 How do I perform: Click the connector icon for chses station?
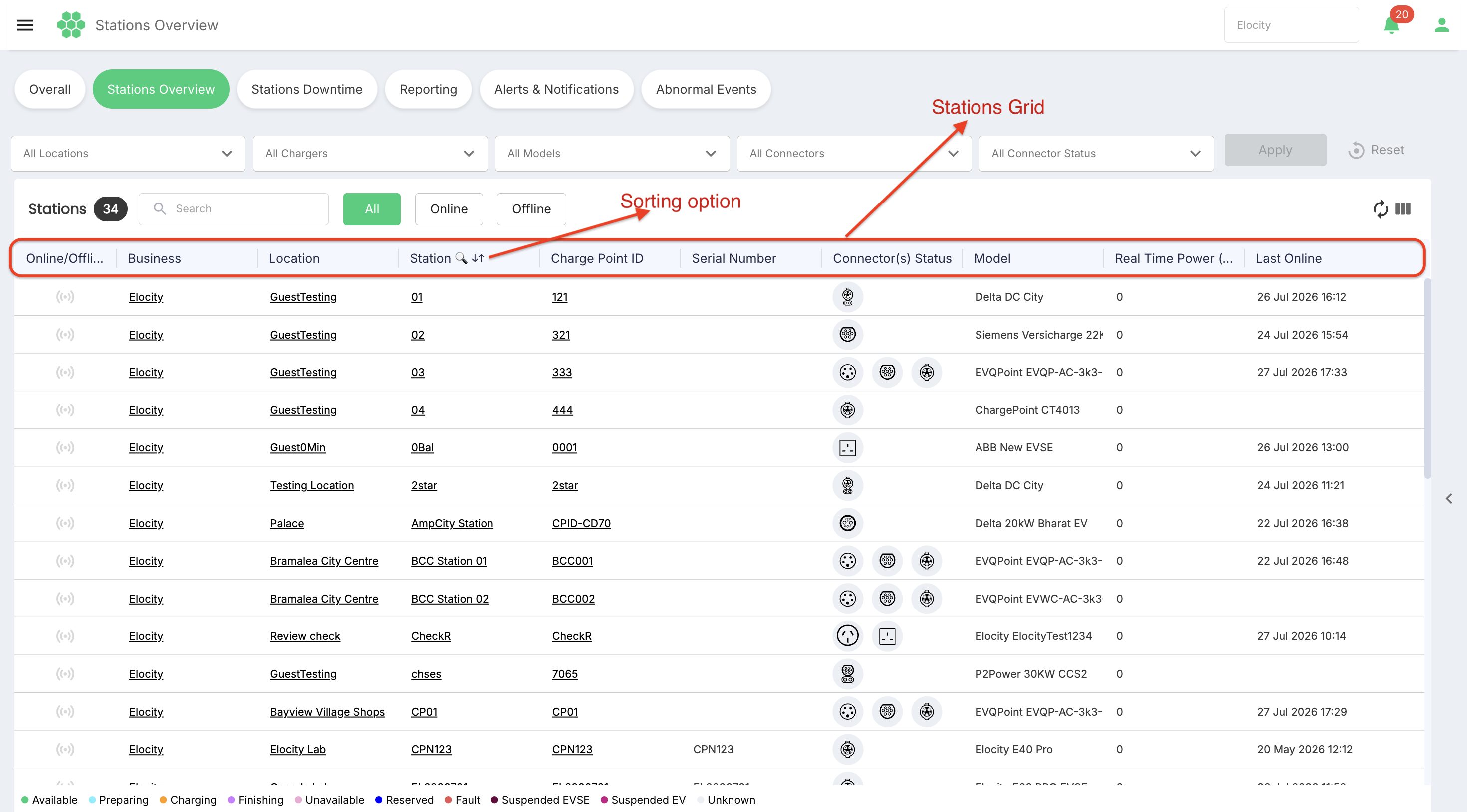point(847,674)
